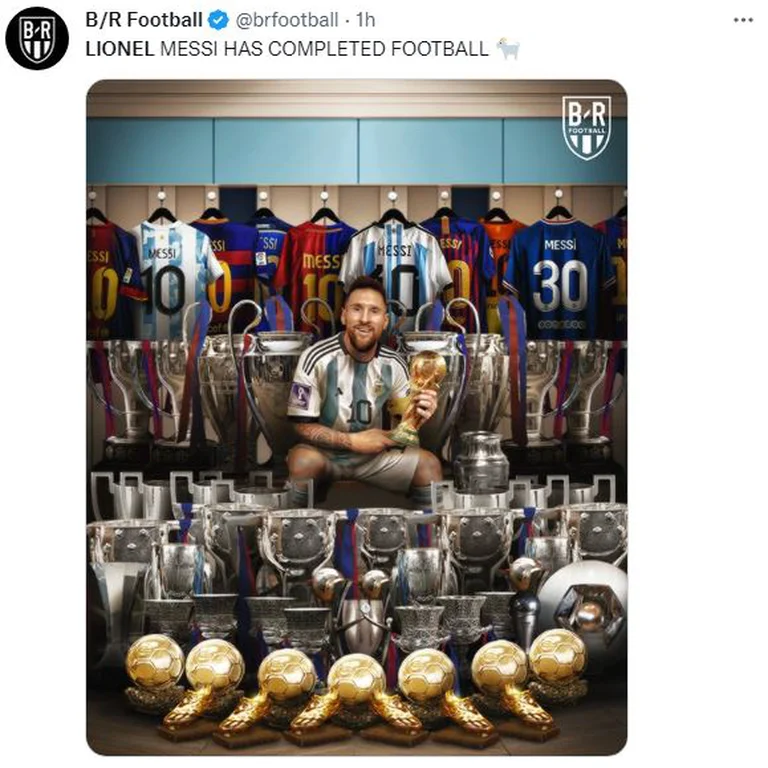Click the purple patch on the player's sleeve
768x768 pixels.
(300, 397)
